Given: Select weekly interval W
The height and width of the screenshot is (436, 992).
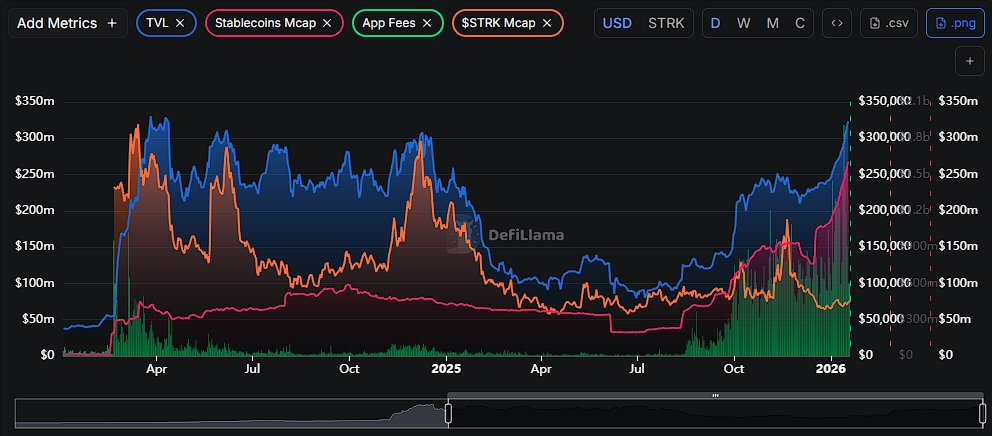Looking at the screenshot, I should click(x=743, y=23).
